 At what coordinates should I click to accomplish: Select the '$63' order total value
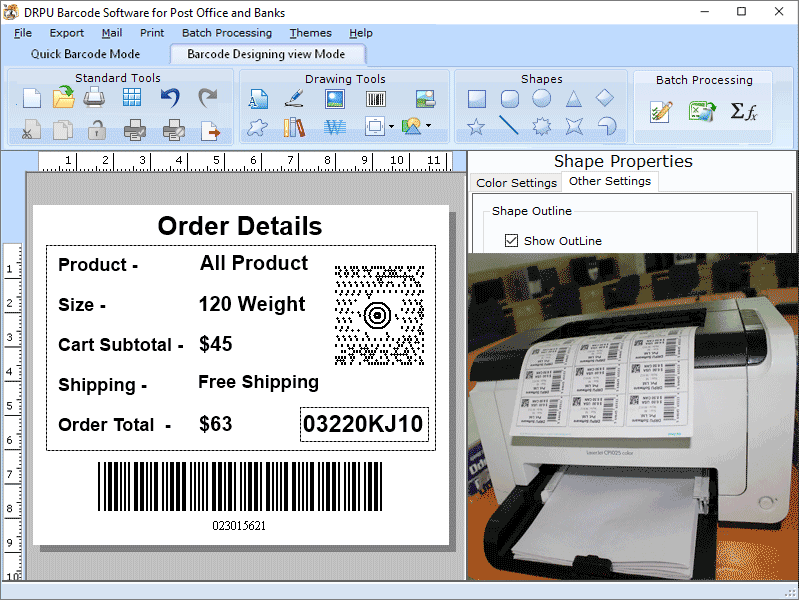click(x=216, y=424)
